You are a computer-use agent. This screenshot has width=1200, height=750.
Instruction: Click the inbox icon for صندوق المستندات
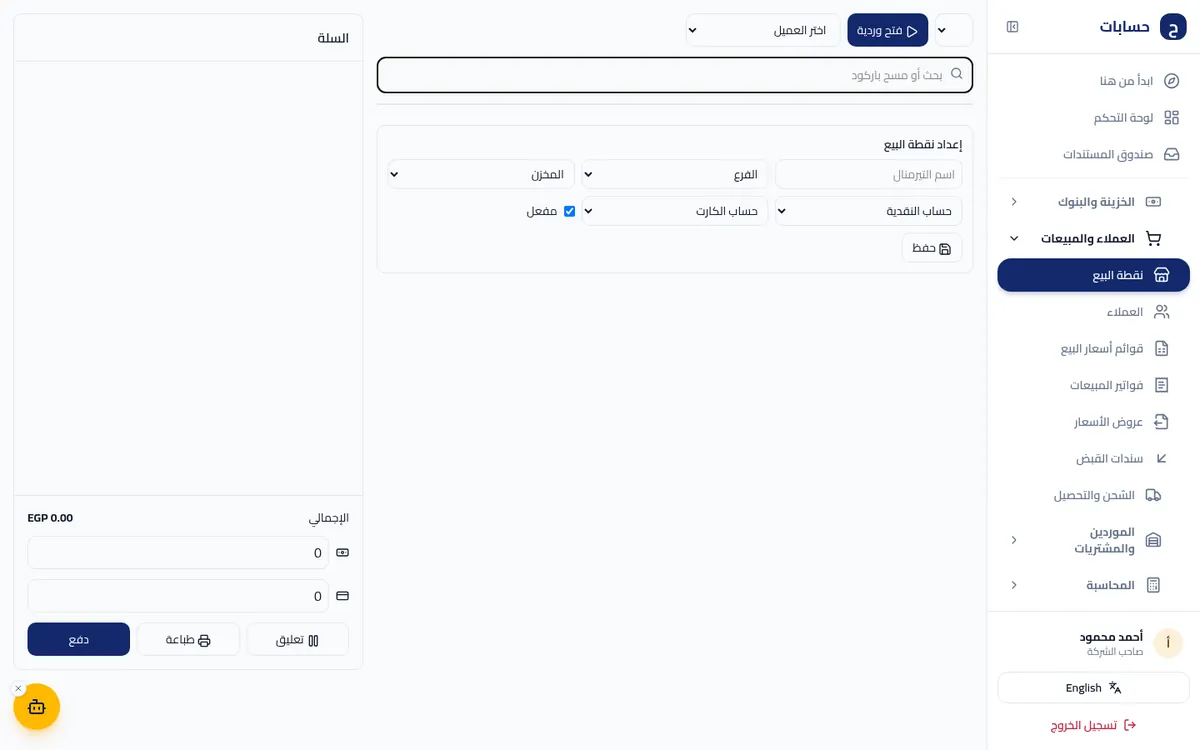1172,155
